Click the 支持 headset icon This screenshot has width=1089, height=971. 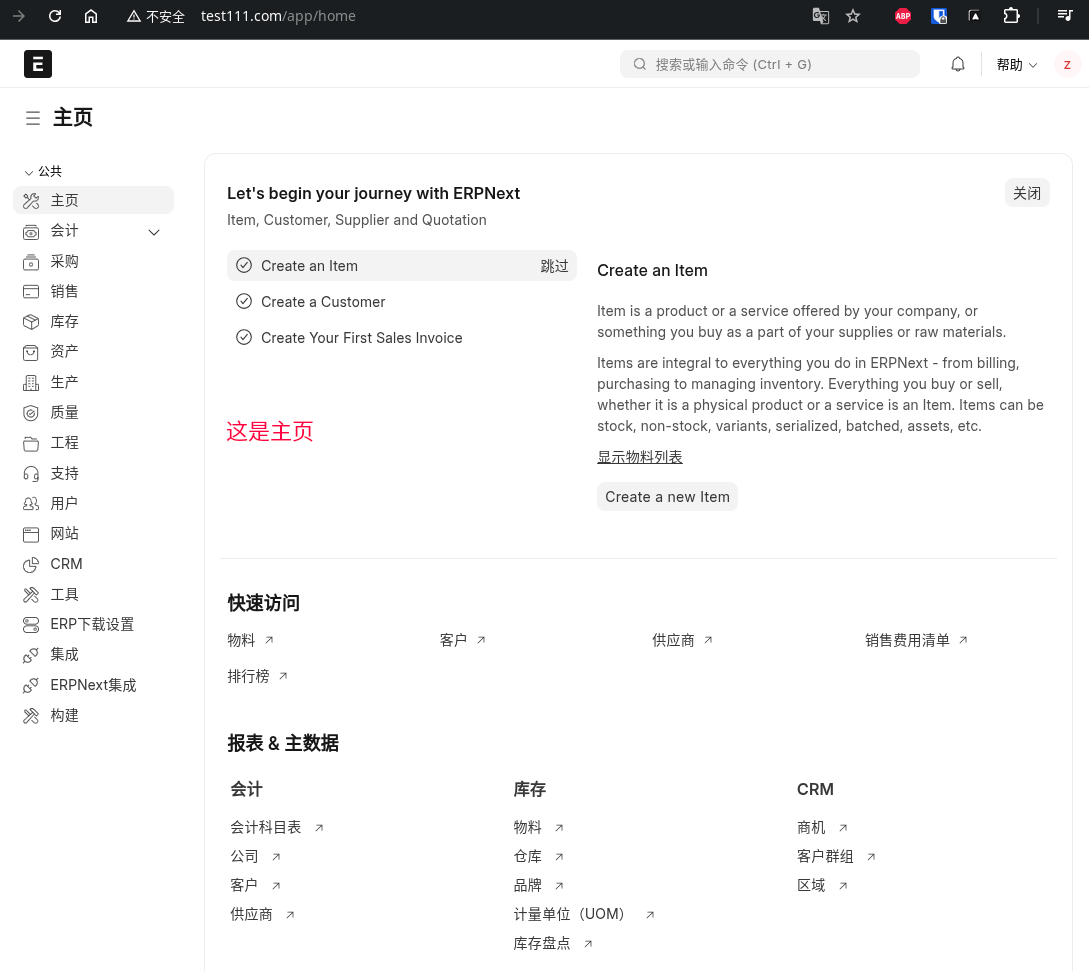pyautogui.click(x=31, y=474)
